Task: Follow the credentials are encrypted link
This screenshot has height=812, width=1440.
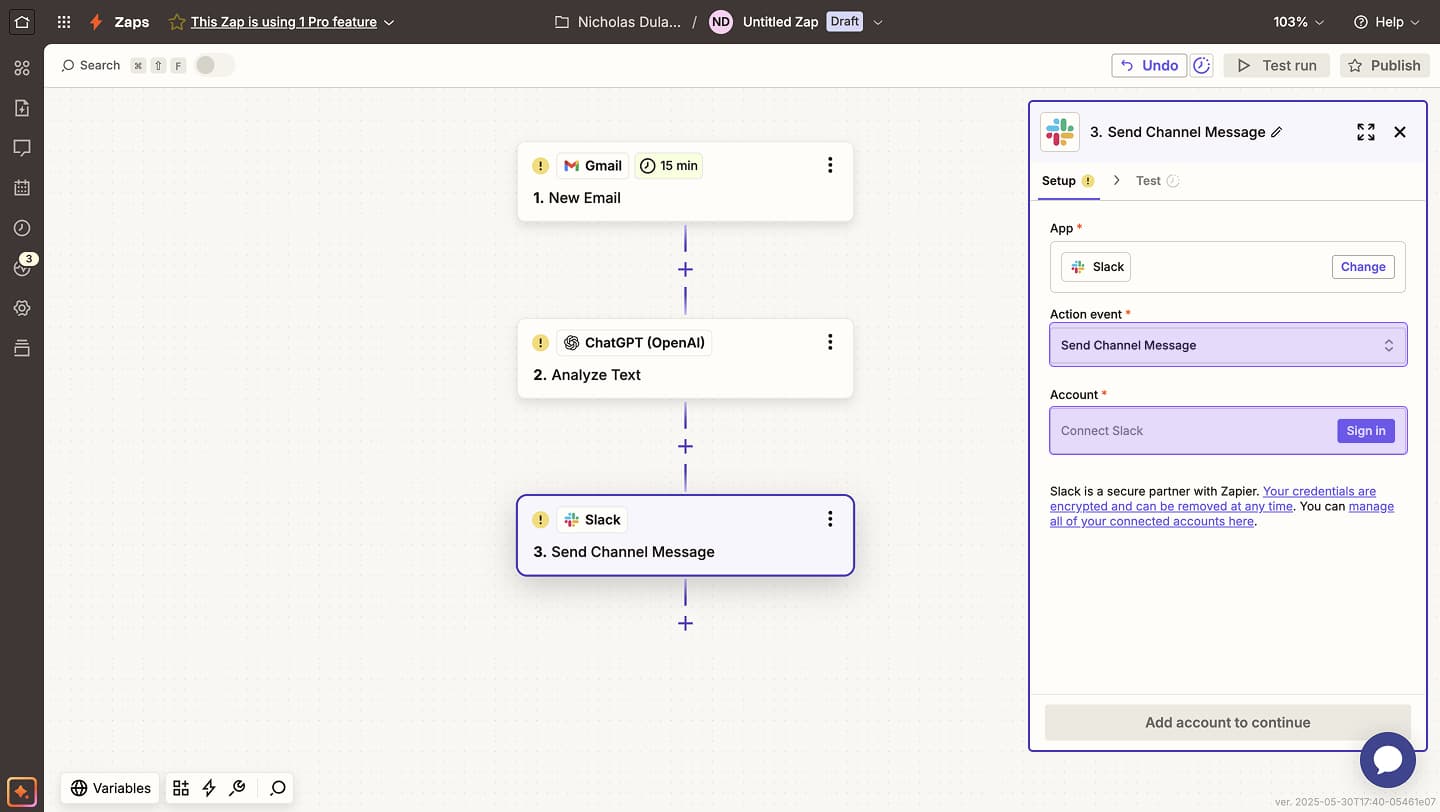Action: click(x=1213, y=498)
